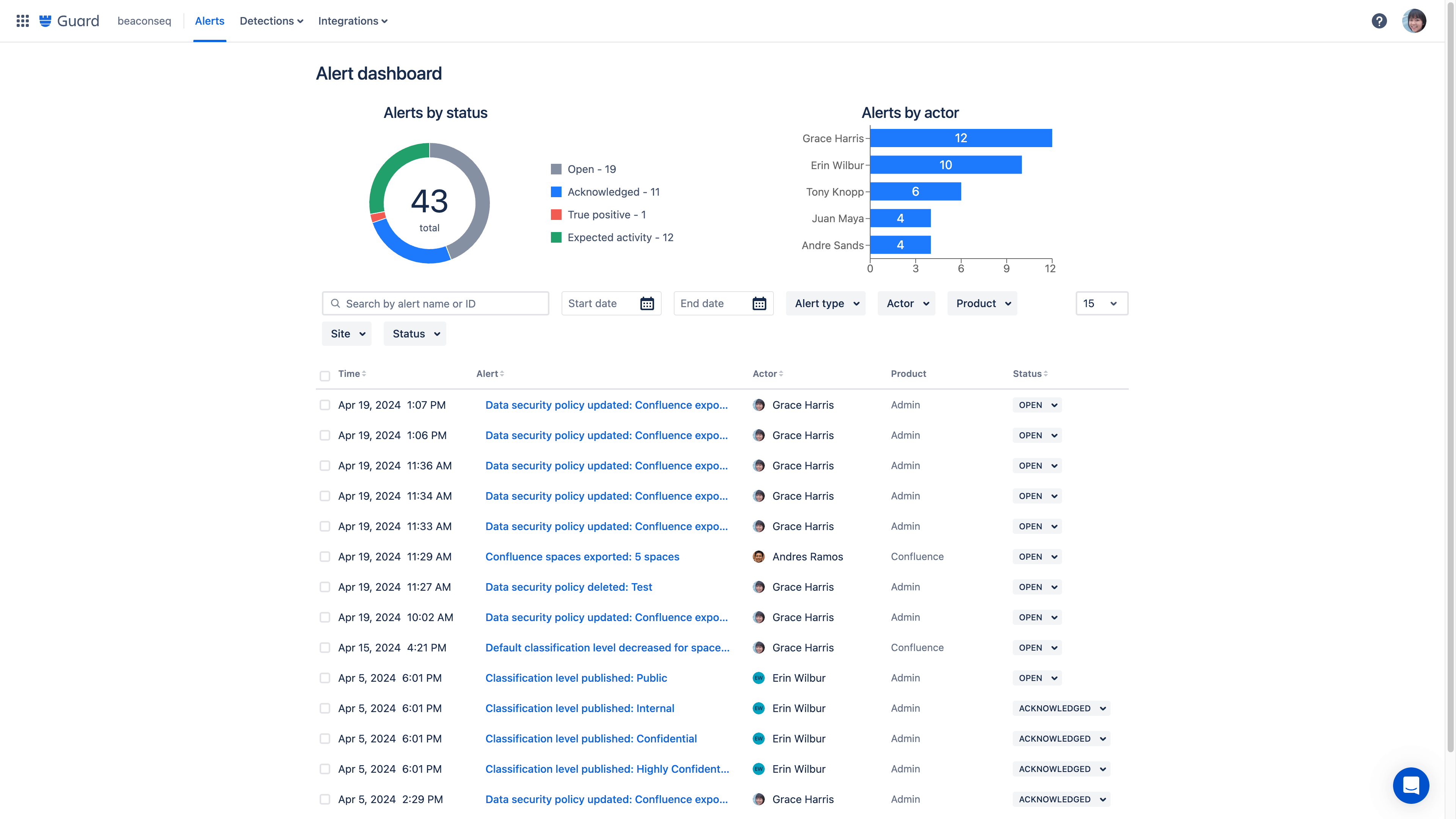
Task: Click the beaconseq workspace link
Action: coord(144,20)
